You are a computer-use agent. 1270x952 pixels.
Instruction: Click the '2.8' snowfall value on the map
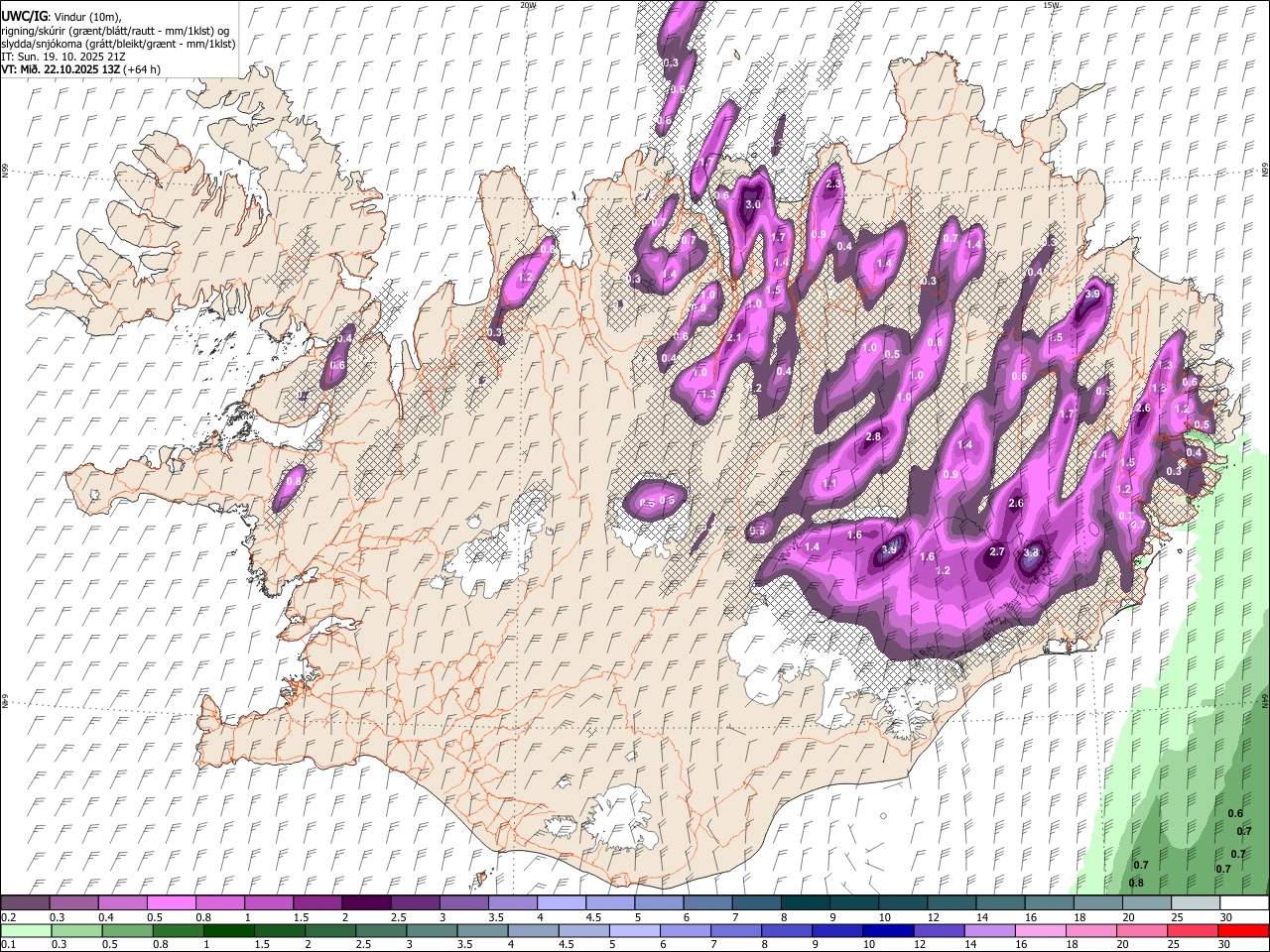(x=873, y=436)
